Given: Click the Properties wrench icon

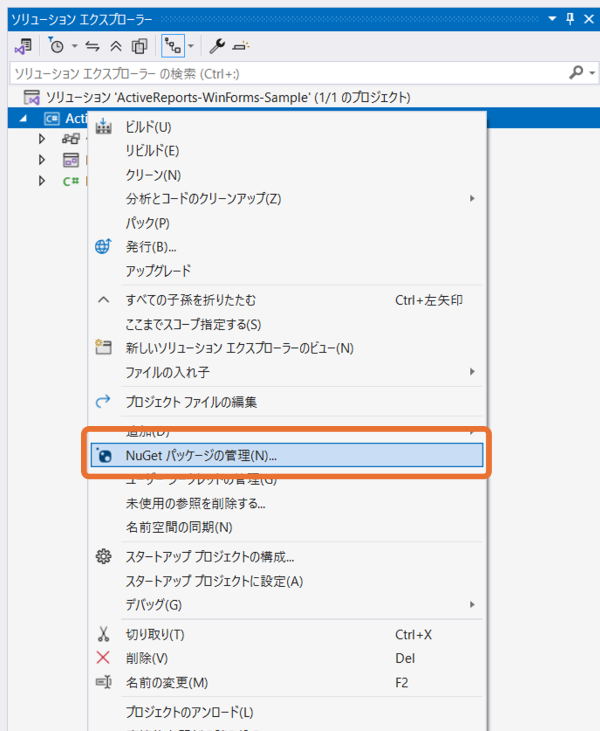Looking at the screenshot, I should click(217, 46).
